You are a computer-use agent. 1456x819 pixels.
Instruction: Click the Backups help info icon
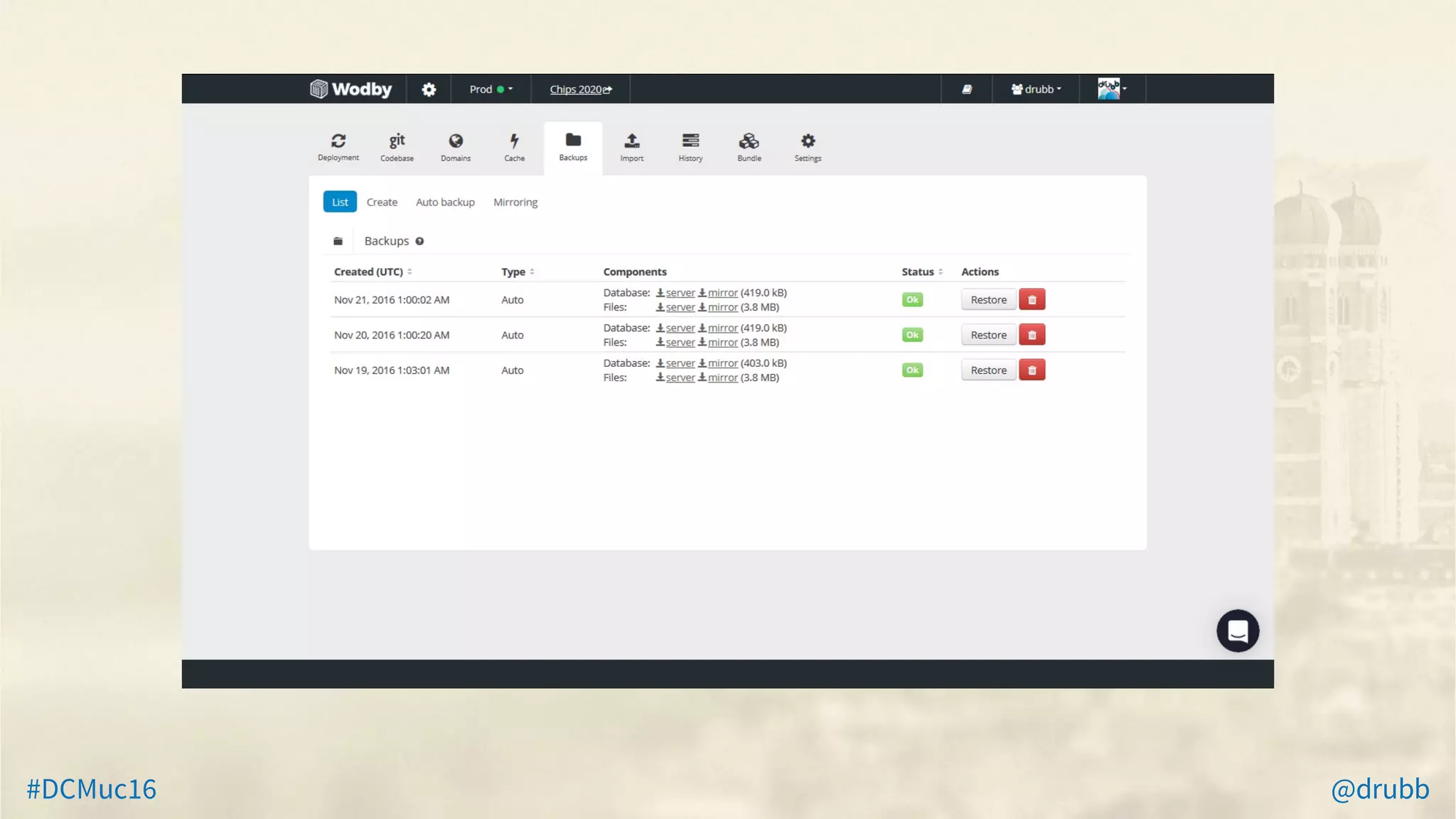(x=419, y=241)
